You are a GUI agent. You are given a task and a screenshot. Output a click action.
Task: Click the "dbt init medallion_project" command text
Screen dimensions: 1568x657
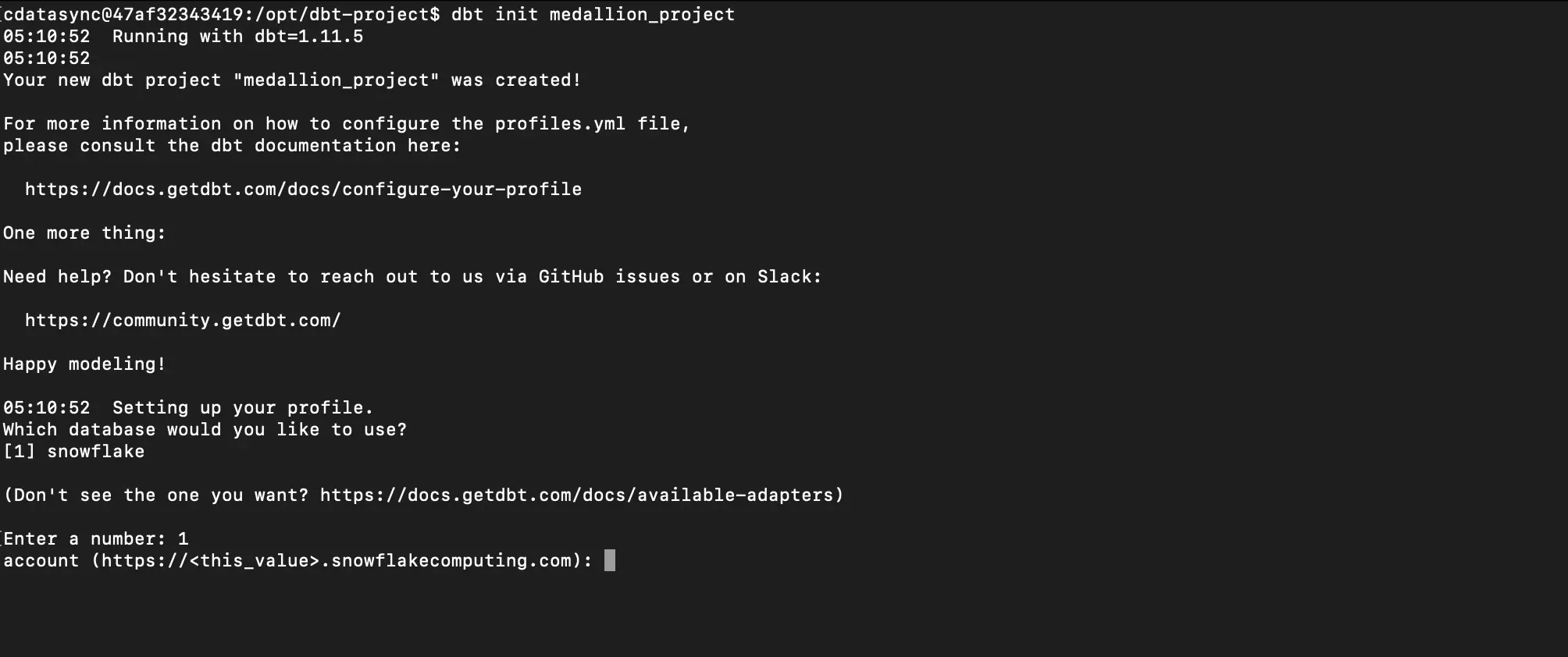coord(593,15)
